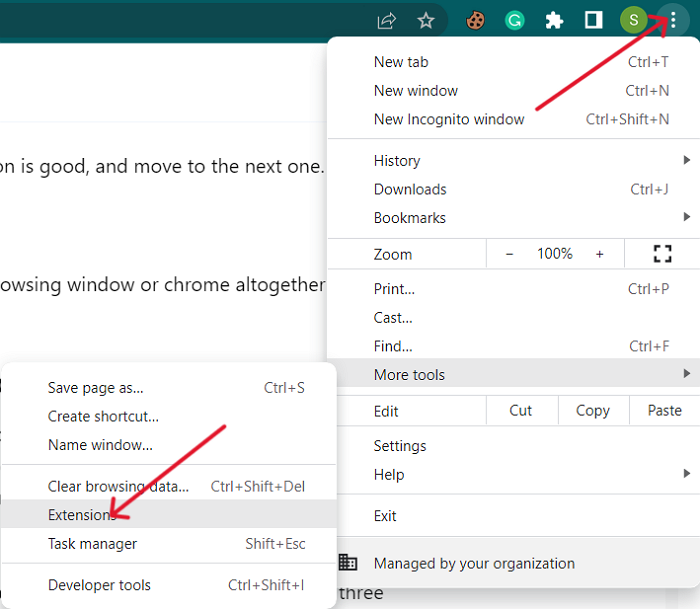Click the three-dot Chrome menu button
The height and width of the screenshot is (609, 700).
pos(673,20)
